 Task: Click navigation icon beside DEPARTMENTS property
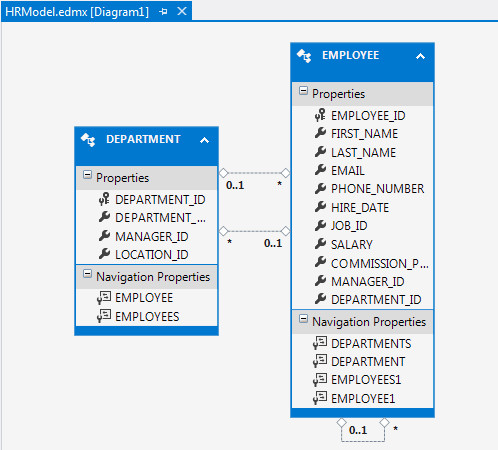(x=320, y=343)
